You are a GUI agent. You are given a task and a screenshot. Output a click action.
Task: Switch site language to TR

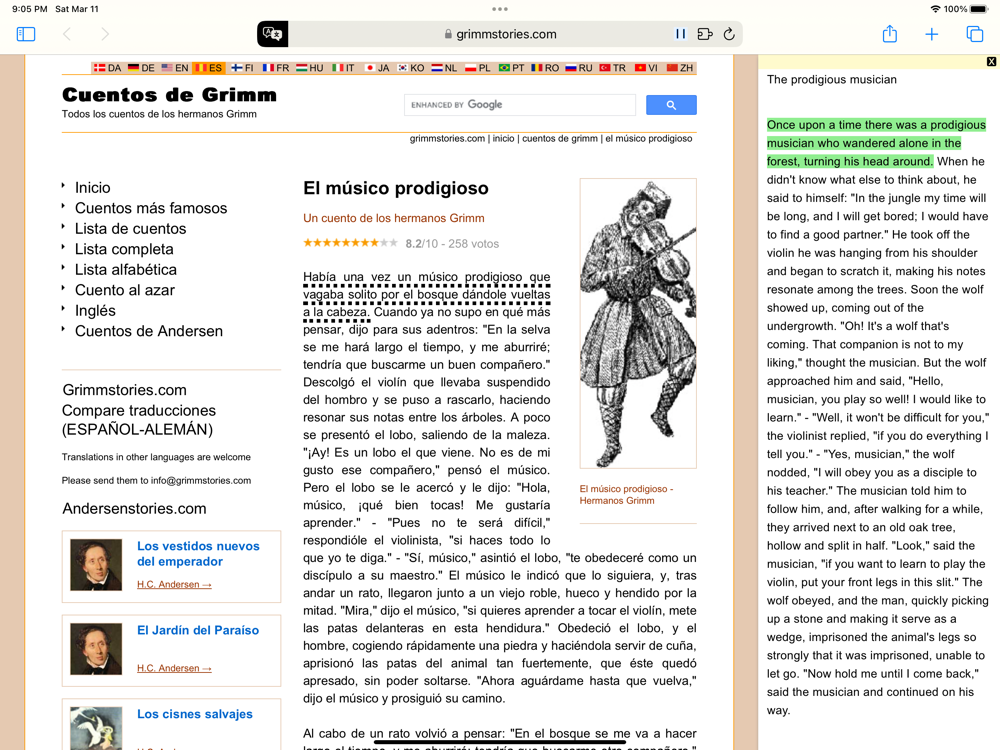coord(613,68)
